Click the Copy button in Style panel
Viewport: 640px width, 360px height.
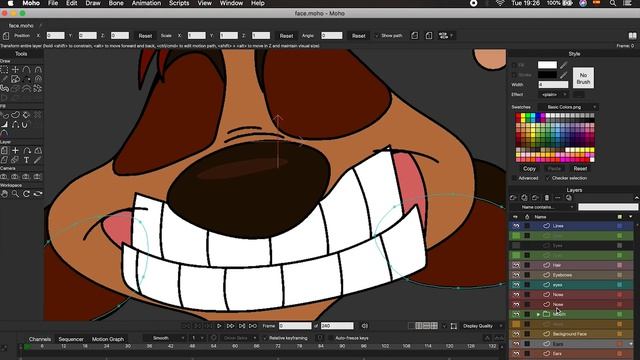click(x=529, y=169)
